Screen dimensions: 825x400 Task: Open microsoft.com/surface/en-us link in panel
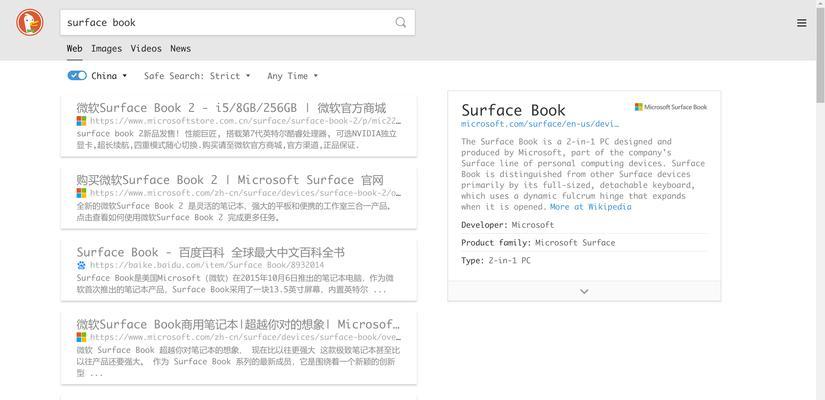pos(540,124)
